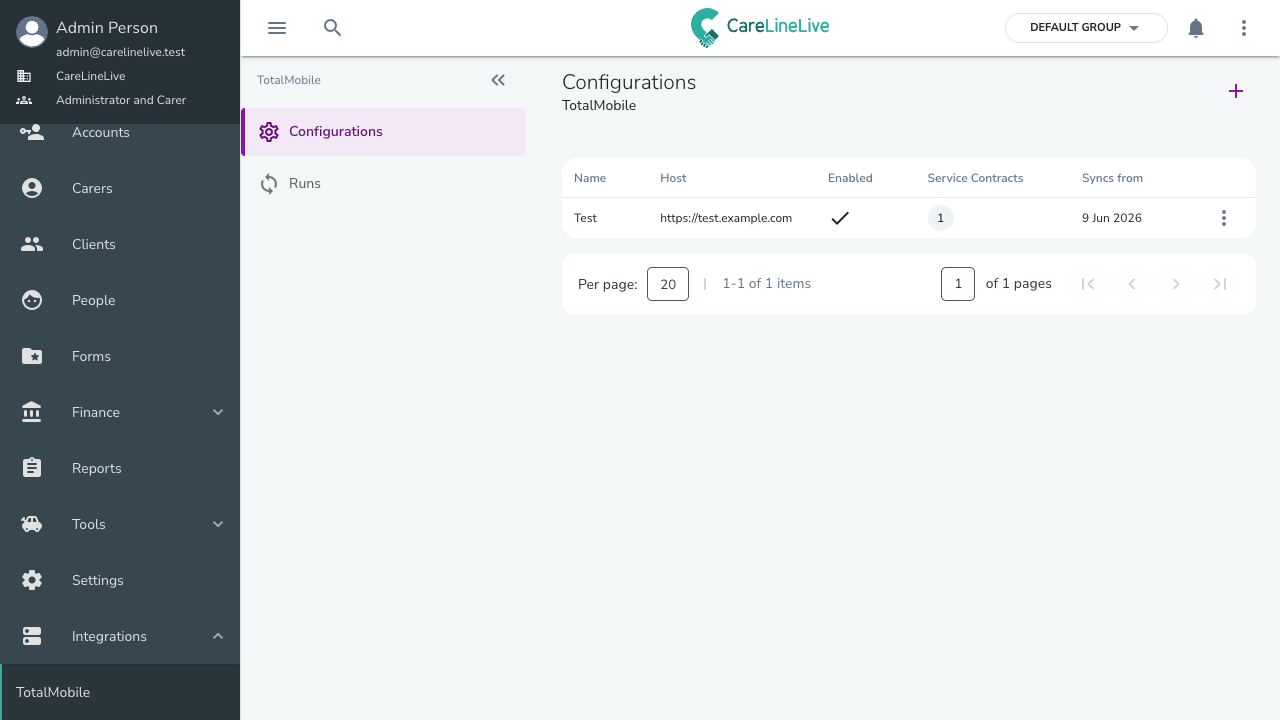Click the Tools car icon
This screenshot has height=720, width=1280.
tap(32, 524)
